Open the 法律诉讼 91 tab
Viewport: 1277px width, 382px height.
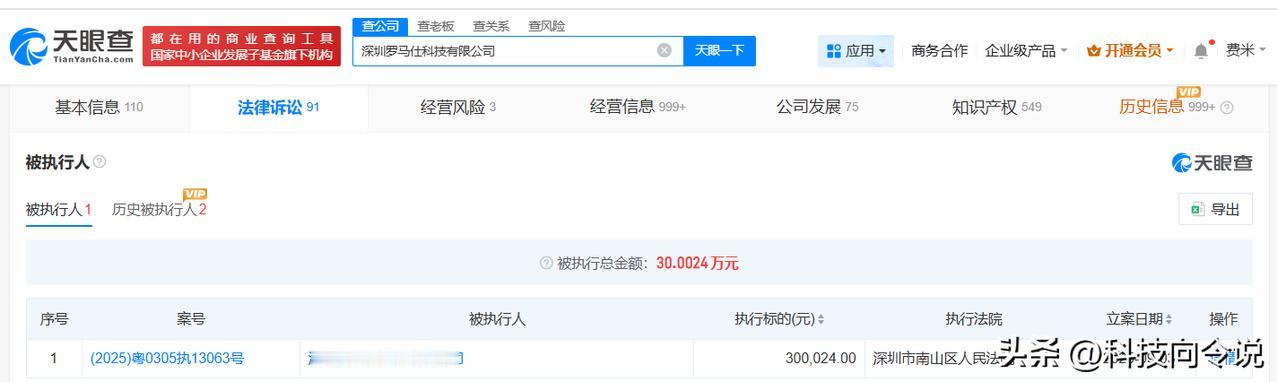278,107
